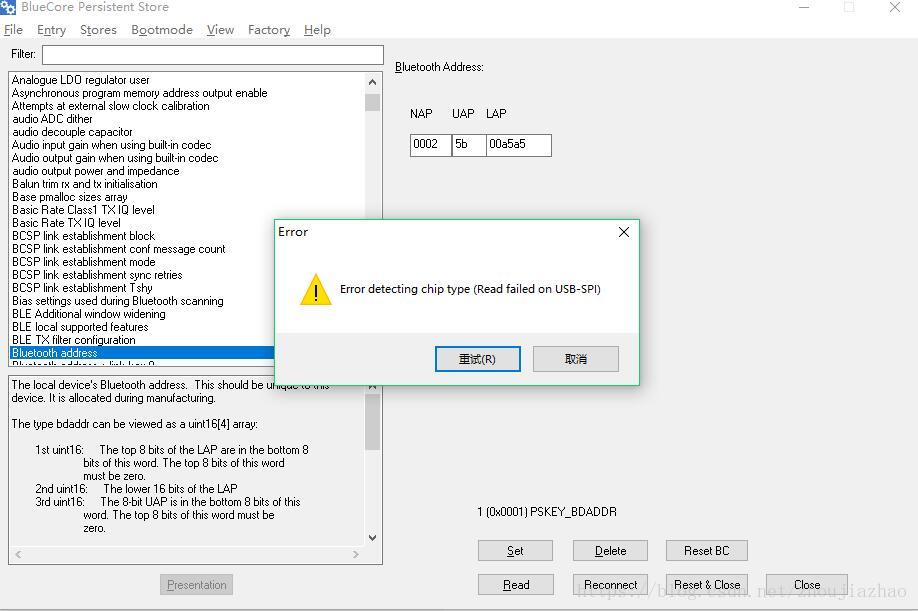The width and height of the screenshot is (918, 611).
Task: Click the Presentation button
Action: pyautogui.click(x=196, y=585)
